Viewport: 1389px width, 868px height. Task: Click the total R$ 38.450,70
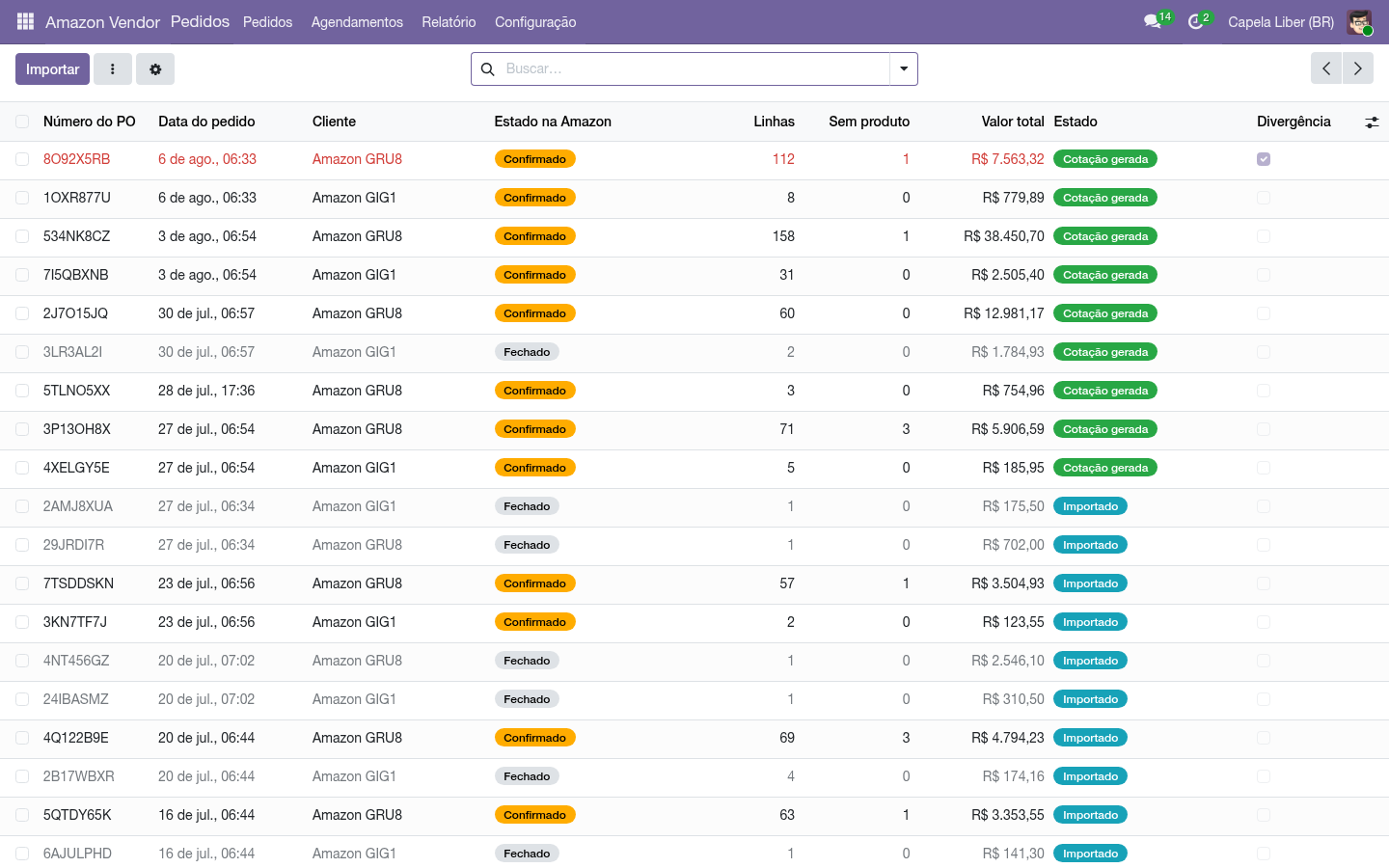coord(1004,236)
